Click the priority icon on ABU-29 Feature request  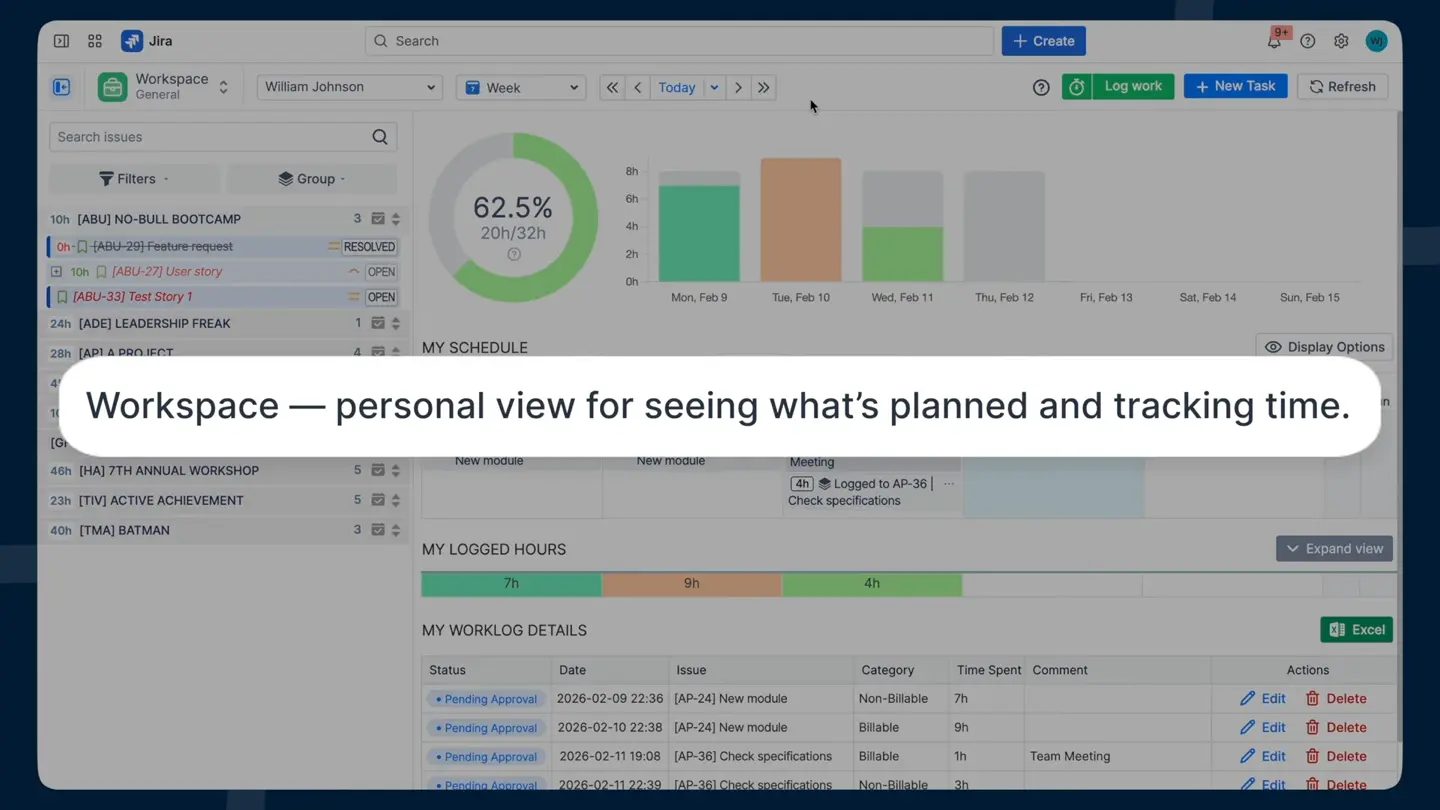click(x=334, y=246)
